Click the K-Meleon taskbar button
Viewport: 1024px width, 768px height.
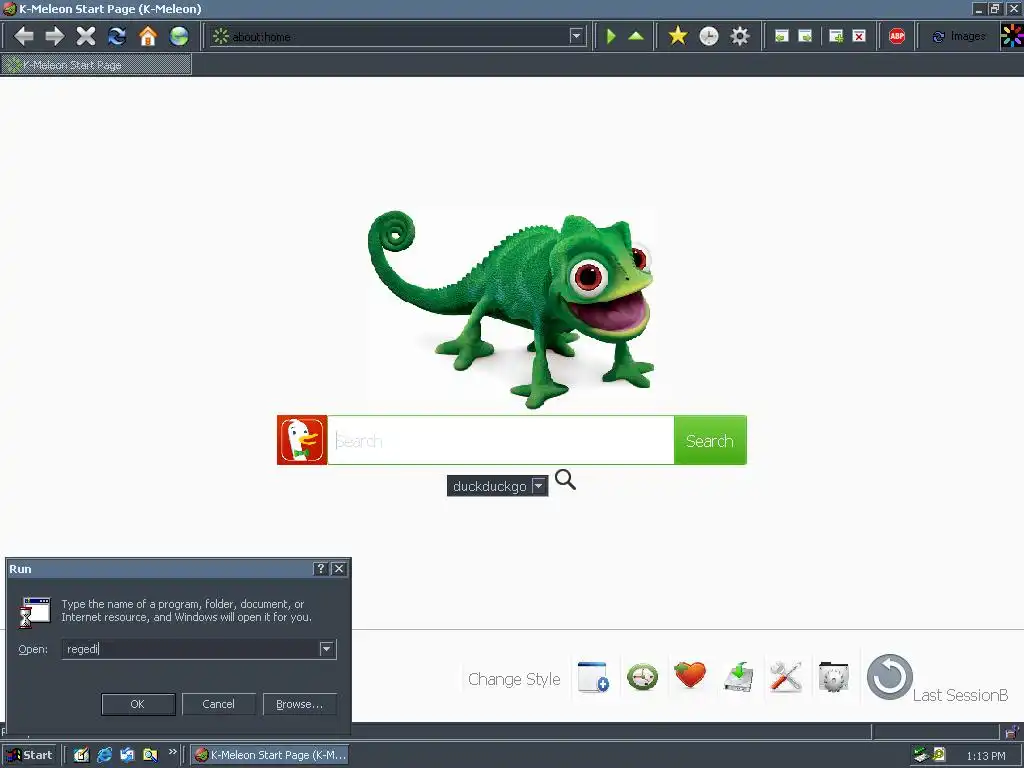270,755
